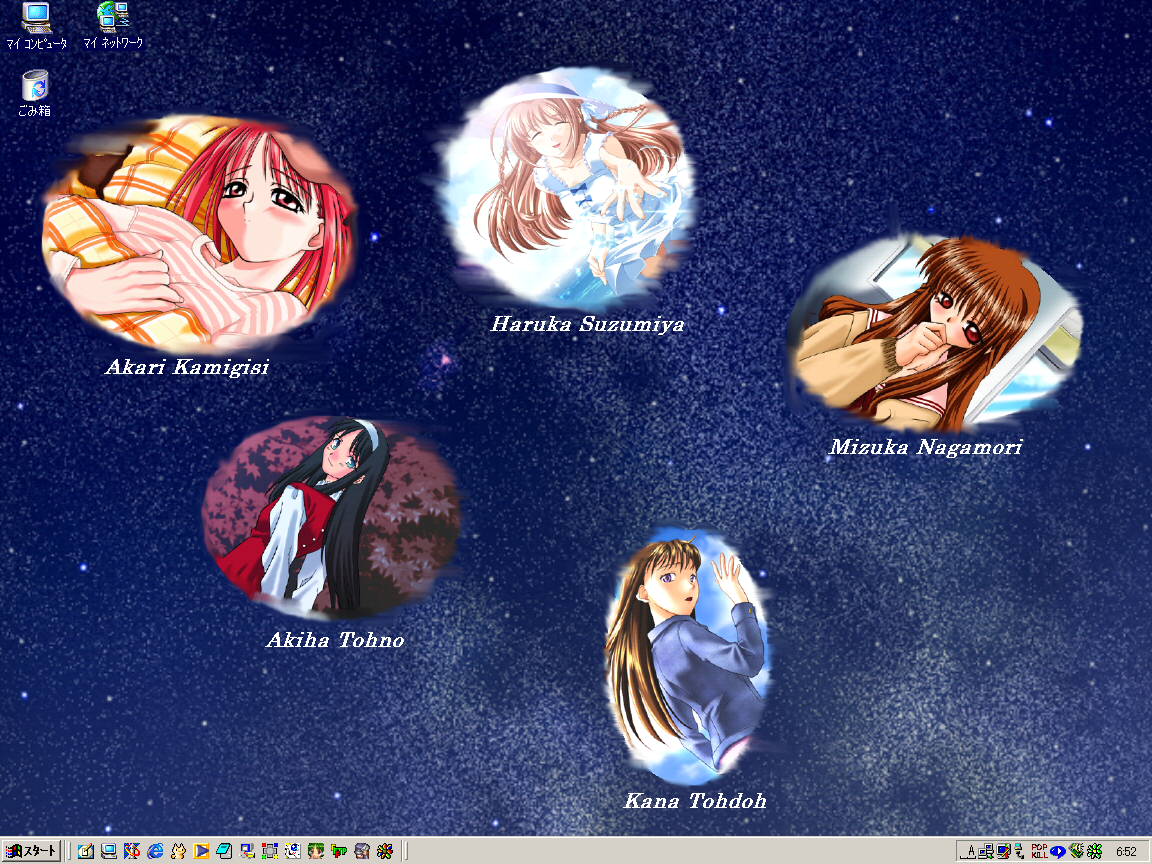This screenshot has height=864, width=1152.
Task: Click the ICQ green flower tray icon
Action: (1095, 852)
